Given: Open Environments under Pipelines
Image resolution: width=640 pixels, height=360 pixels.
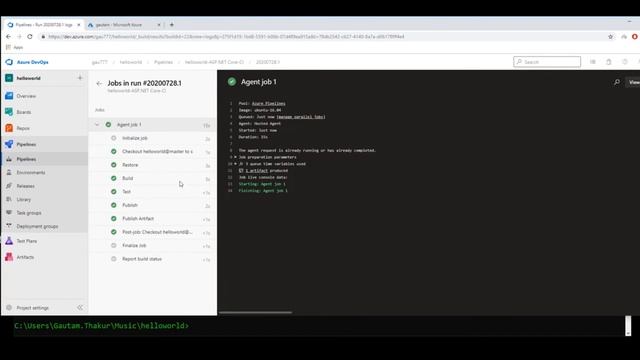Looking at the screenshot, I should 31,173.
